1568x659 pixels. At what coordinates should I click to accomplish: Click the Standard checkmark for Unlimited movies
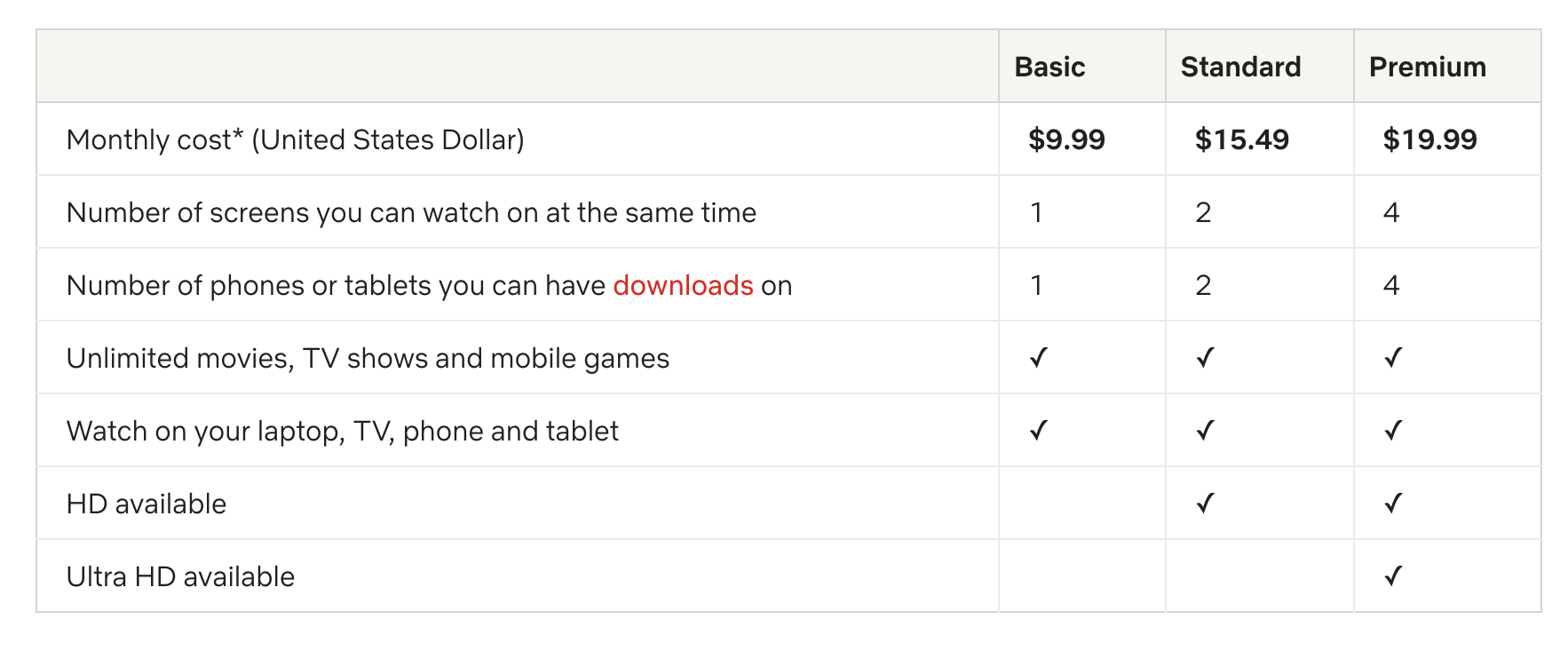(x=1205, y=358)
